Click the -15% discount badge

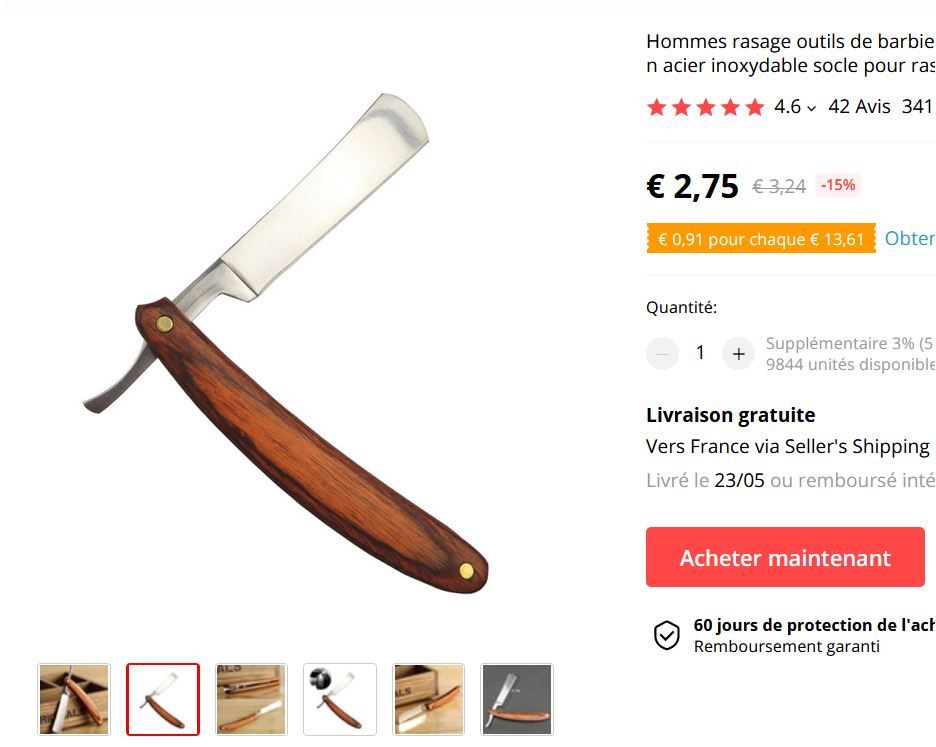[838, 185]
